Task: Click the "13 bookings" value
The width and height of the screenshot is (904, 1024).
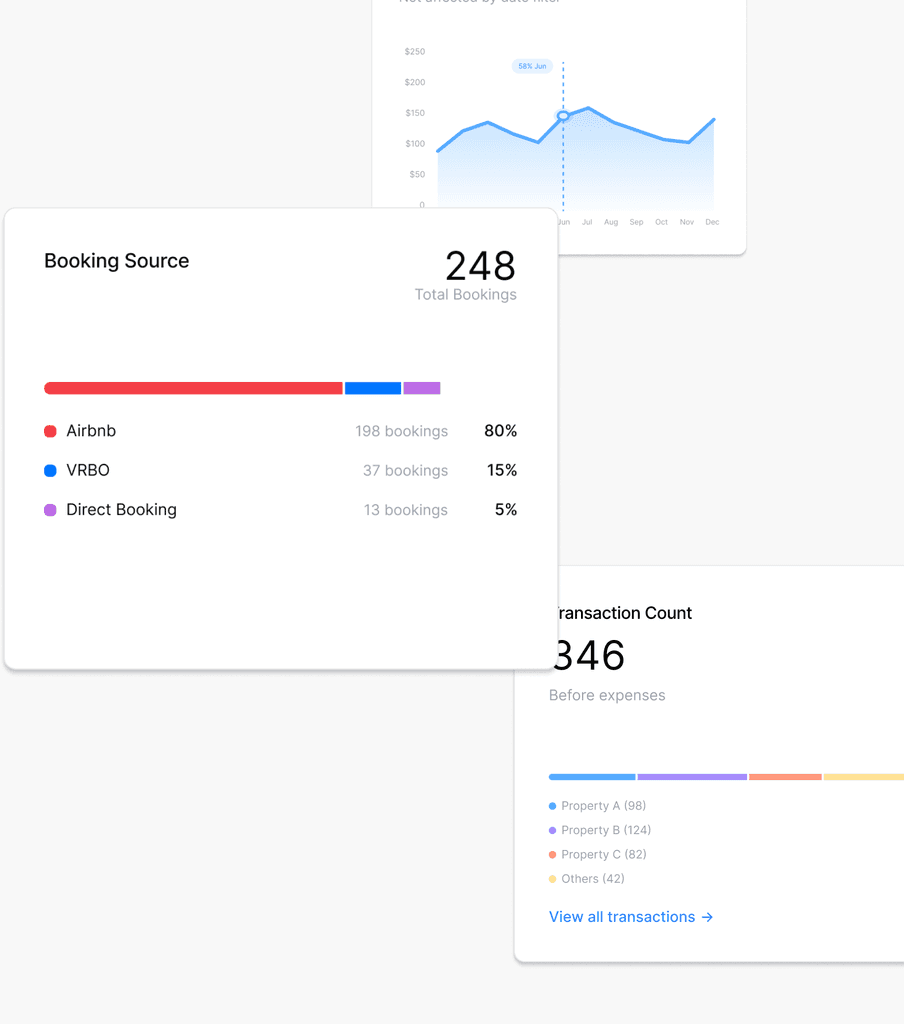Action: pos(406,509)
